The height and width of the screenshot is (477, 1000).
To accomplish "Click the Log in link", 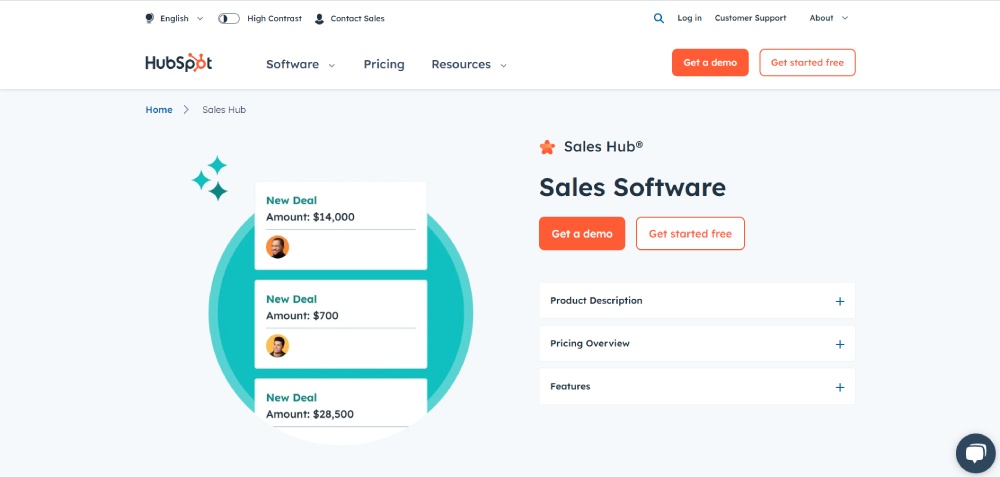I will [689, 18].
